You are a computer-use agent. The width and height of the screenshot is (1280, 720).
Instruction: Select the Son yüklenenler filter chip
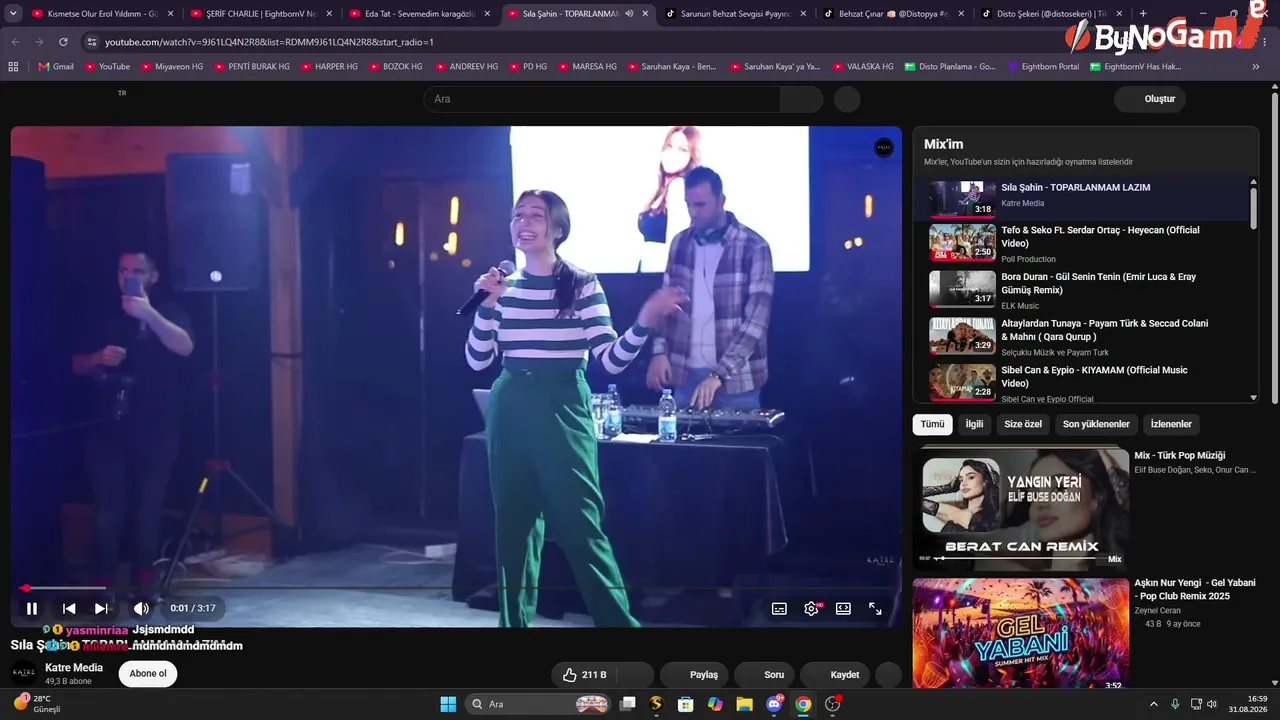pyautogui.click(x=1096, y=424)
